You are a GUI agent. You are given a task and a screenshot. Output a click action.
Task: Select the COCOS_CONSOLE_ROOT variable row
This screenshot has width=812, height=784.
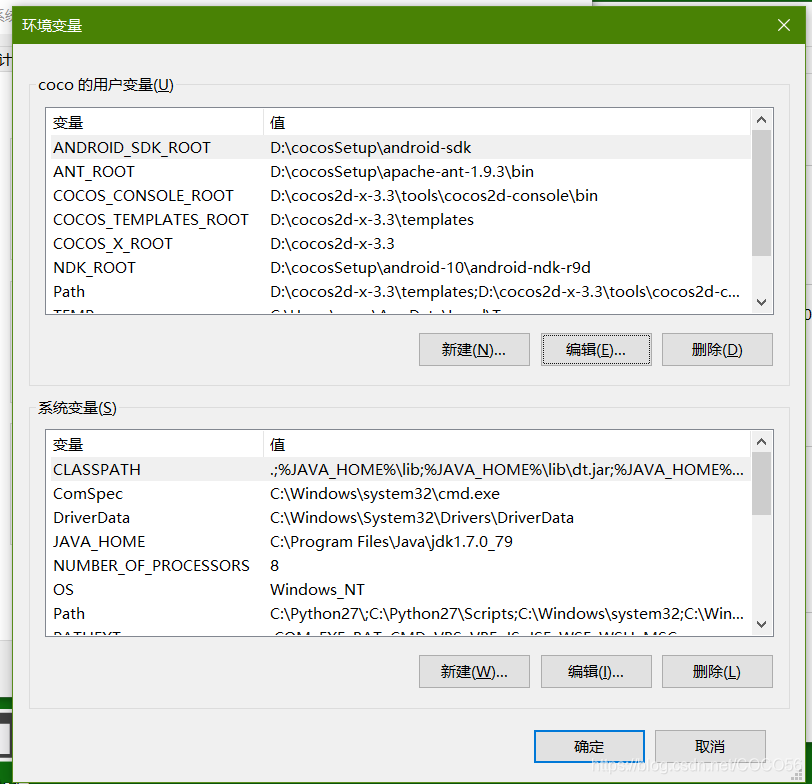pos(400,196)
